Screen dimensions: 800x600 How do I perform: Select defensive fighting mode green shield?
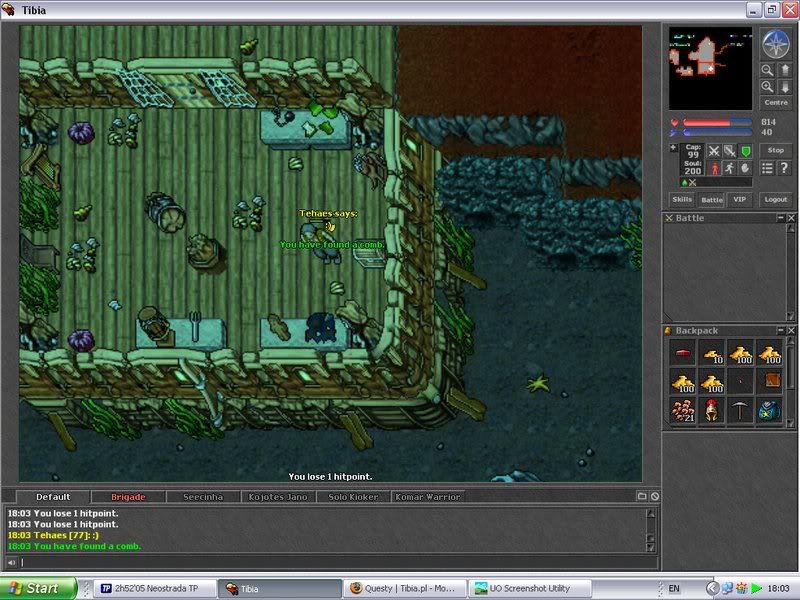coord(745,151)
